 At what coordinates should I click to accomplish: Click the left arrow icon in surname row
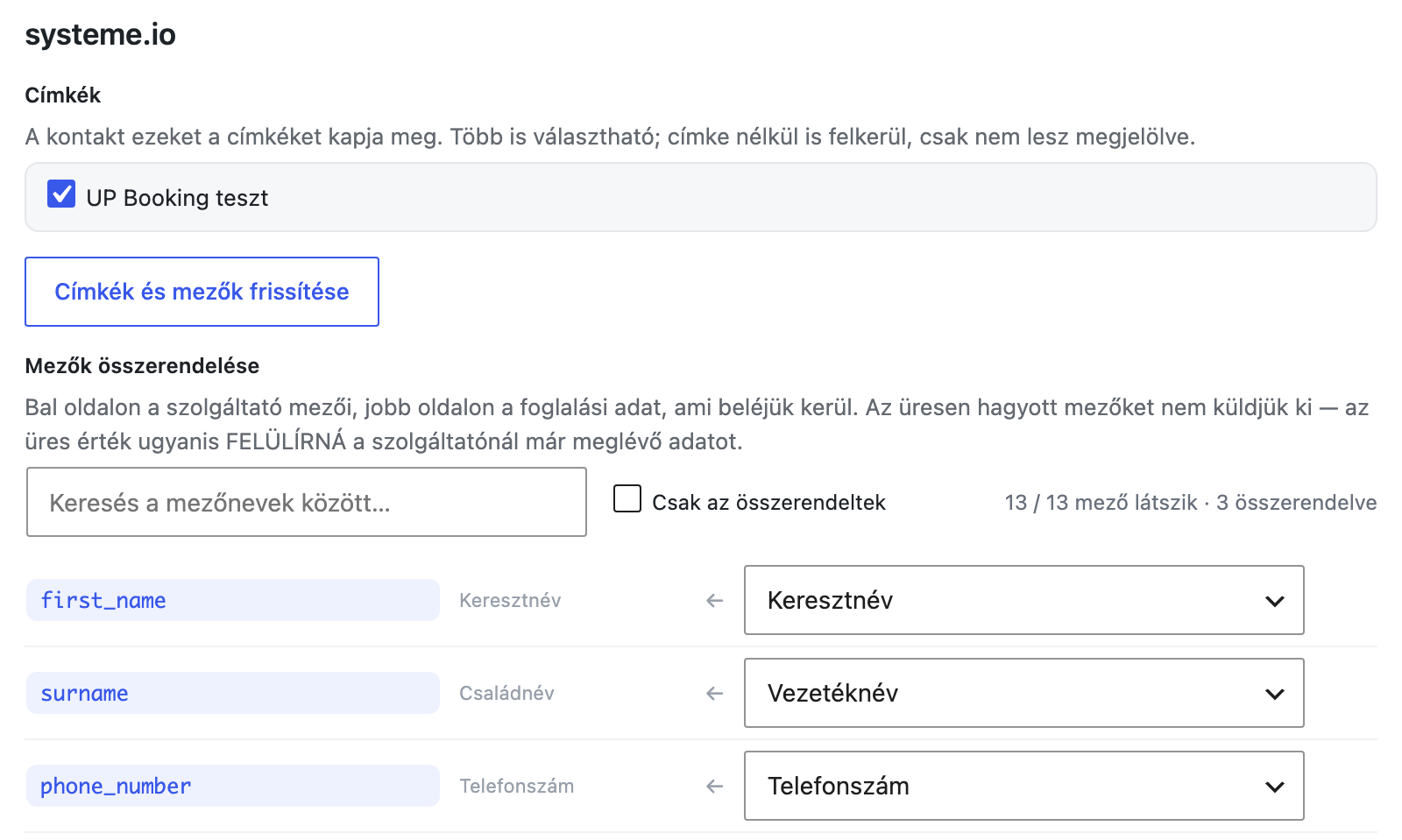click(715, 693)
